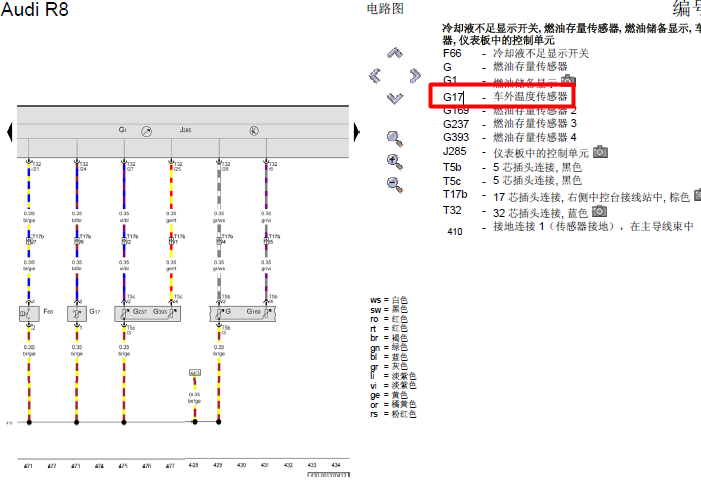The image size is (701, 501).
Task: Open the 410 接地连接 1 entry
Action: [x=570, y=229]
